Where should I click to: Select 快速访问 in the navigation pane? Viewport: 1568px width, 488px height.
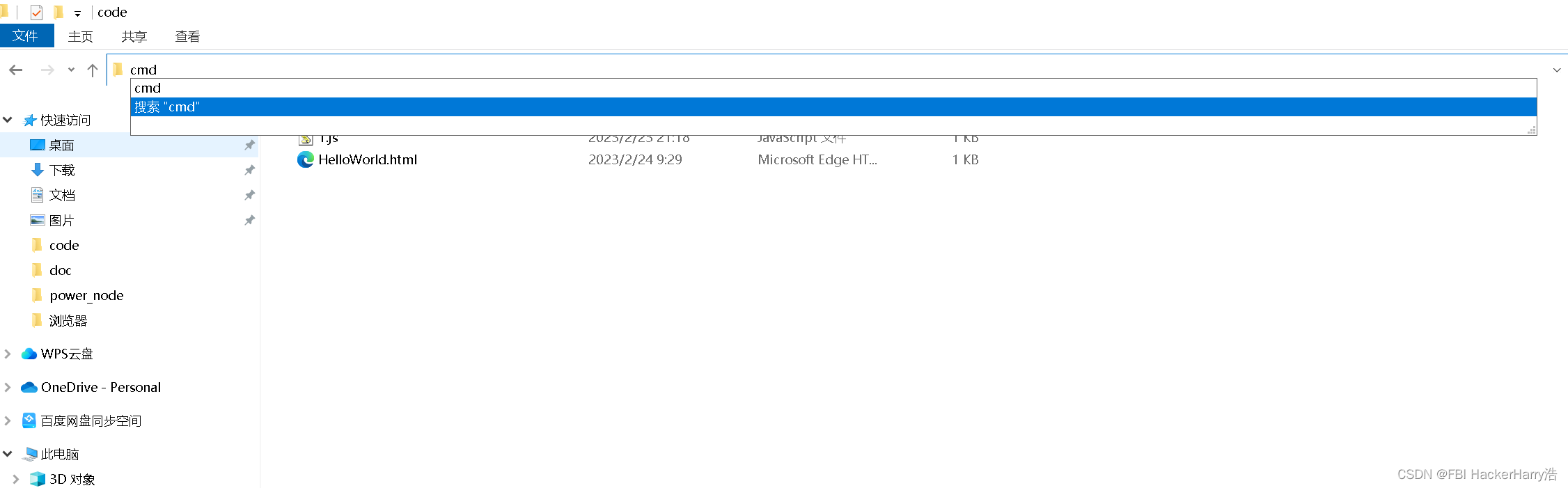click(x=65, y=120)
